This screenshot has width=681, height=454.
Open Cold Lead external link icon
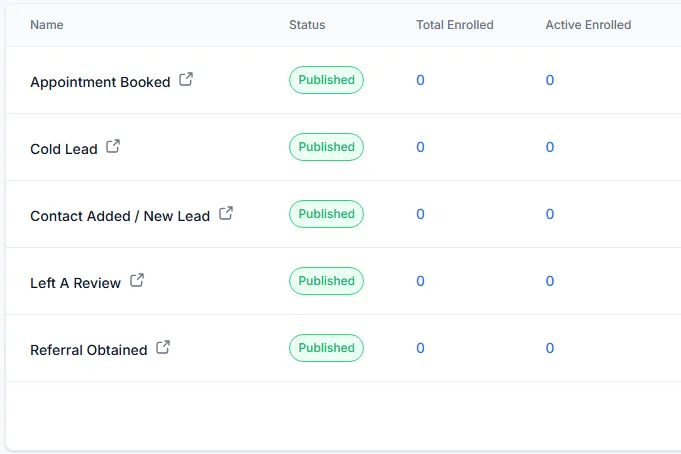[113, 146]
